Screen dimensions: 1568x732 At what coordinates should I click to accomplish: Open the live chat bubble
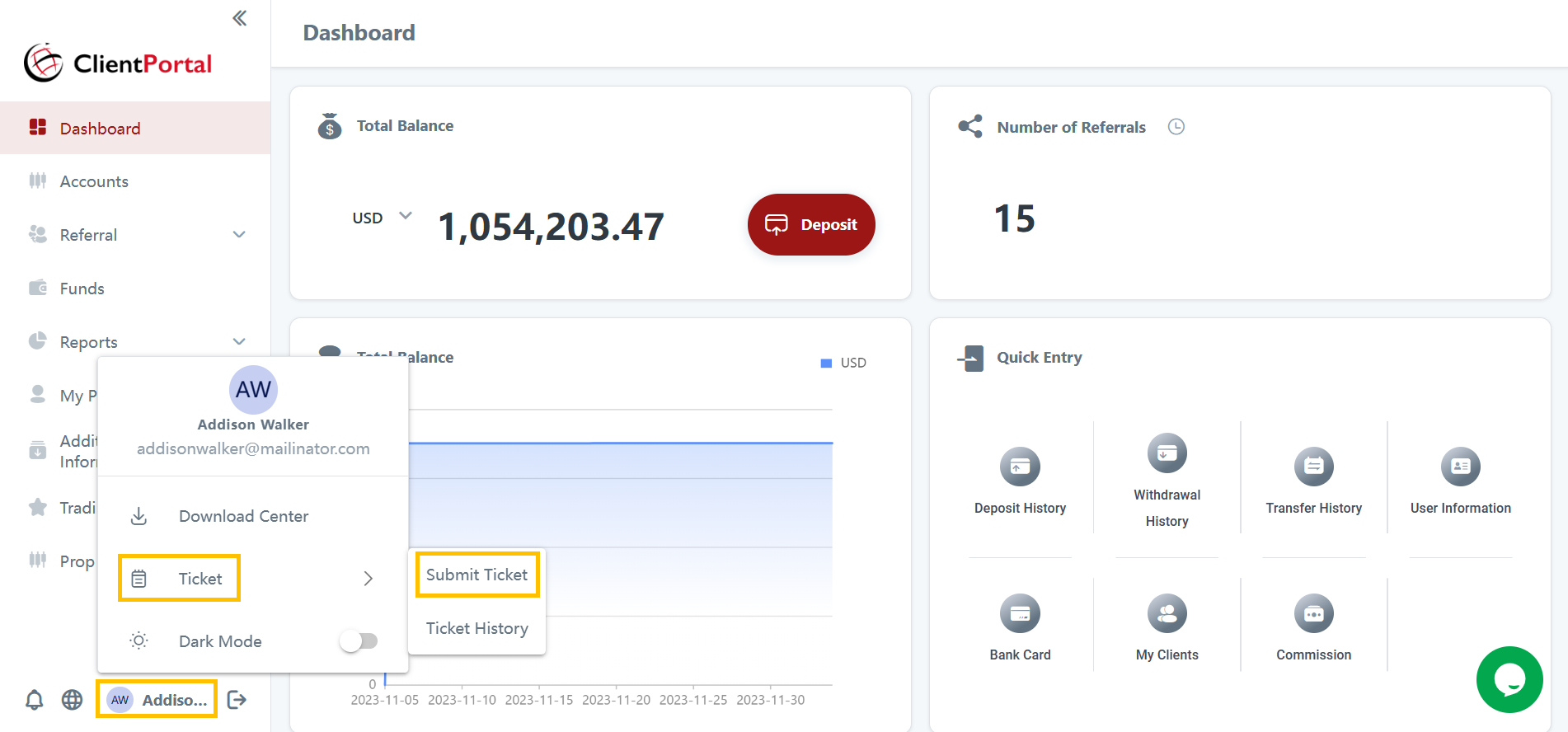pyautogui.click(x=1509, y=679)
